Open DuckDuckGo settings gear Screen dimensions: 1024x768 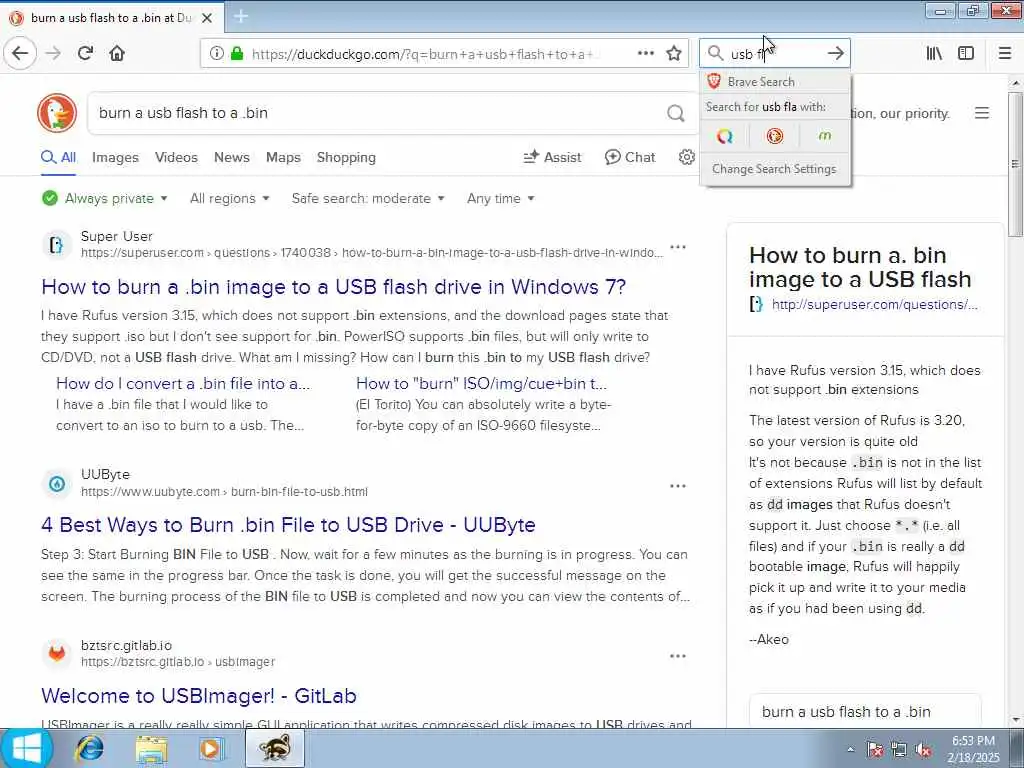[686, 157]
